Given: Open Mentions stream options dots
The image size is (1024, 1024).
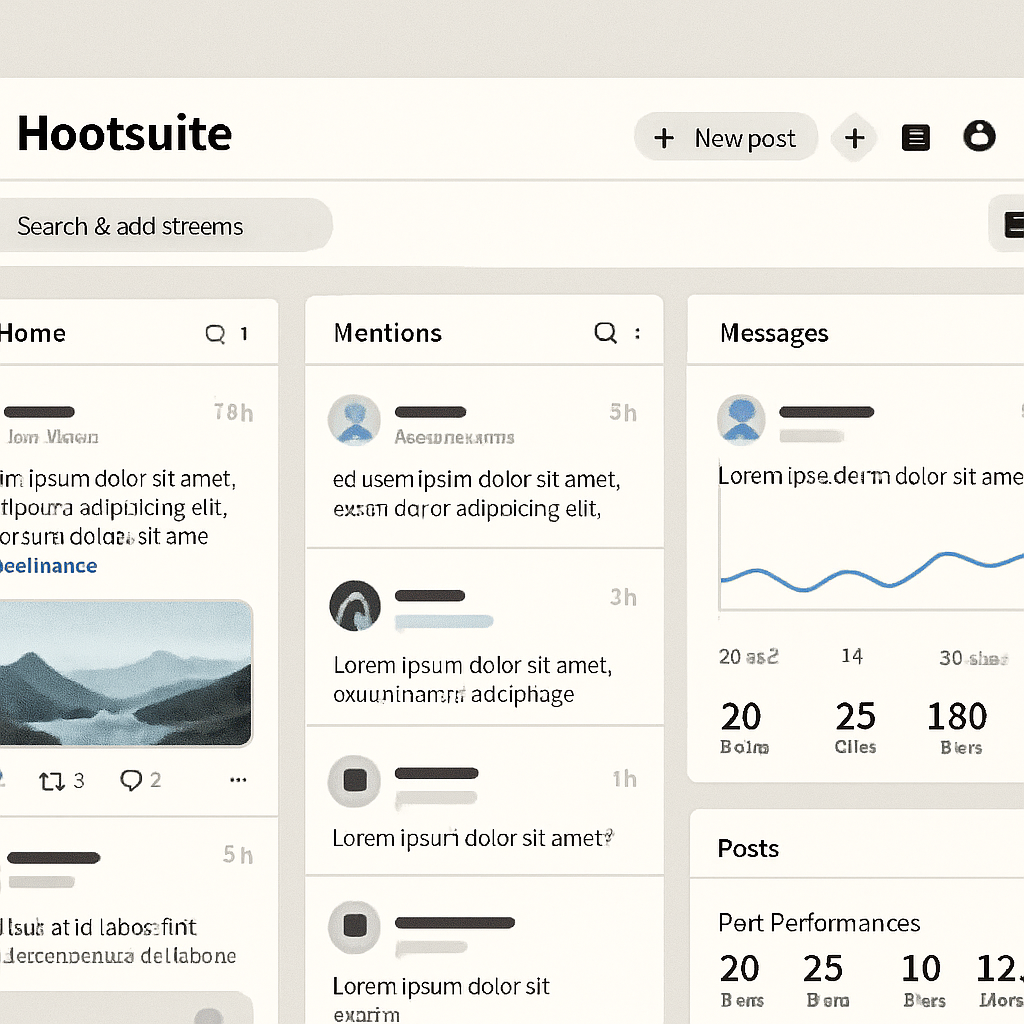Looking at the screenshot, I should point(638,333).
